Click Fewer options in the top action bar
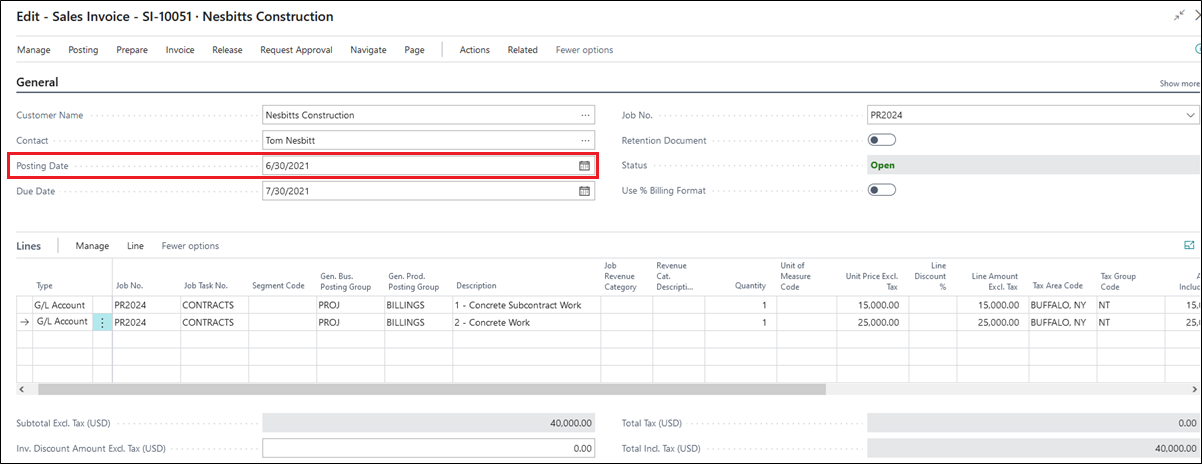This screenshot has height=464, width=1202. [x=584, y=50]
